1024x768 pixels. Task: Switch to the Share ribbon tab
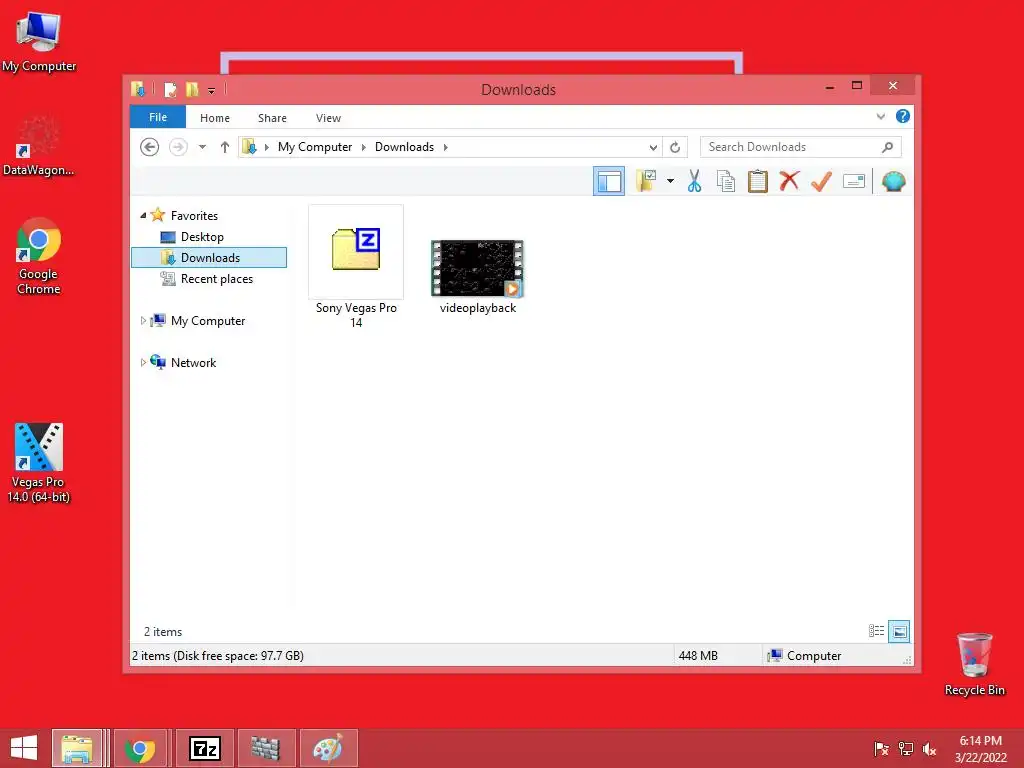(272, 118)
